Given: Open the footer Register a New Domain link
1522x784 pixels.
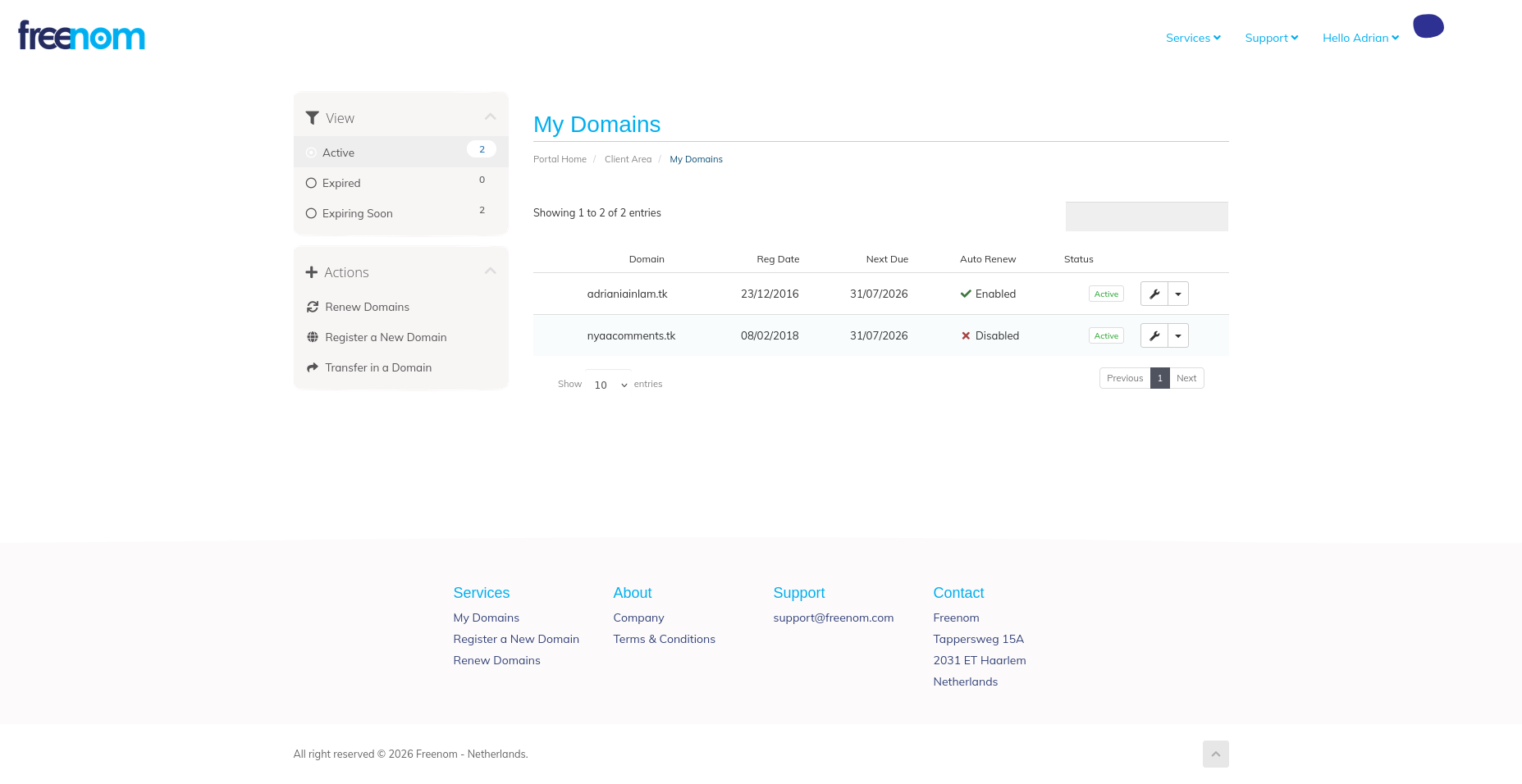Looking at the screenshot, I should point(516,639).
